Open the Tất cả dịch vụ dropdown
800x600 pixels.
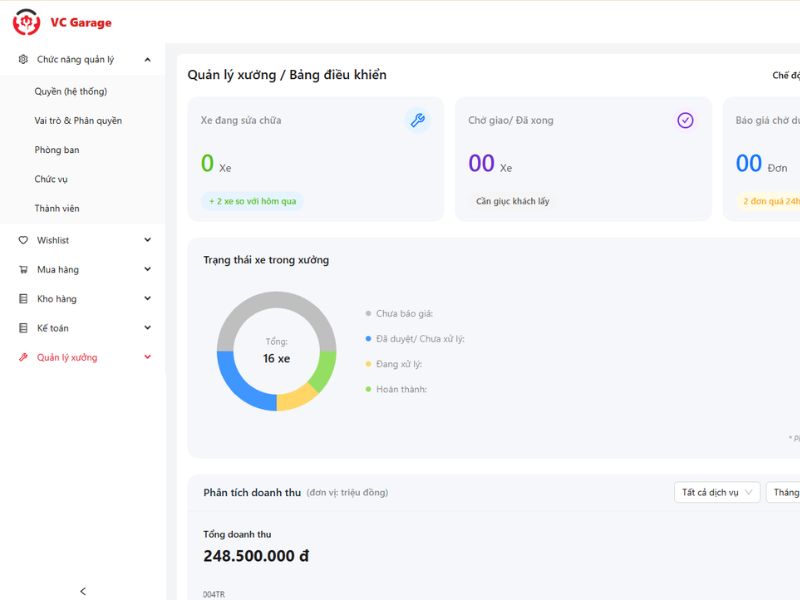[717, 492]
